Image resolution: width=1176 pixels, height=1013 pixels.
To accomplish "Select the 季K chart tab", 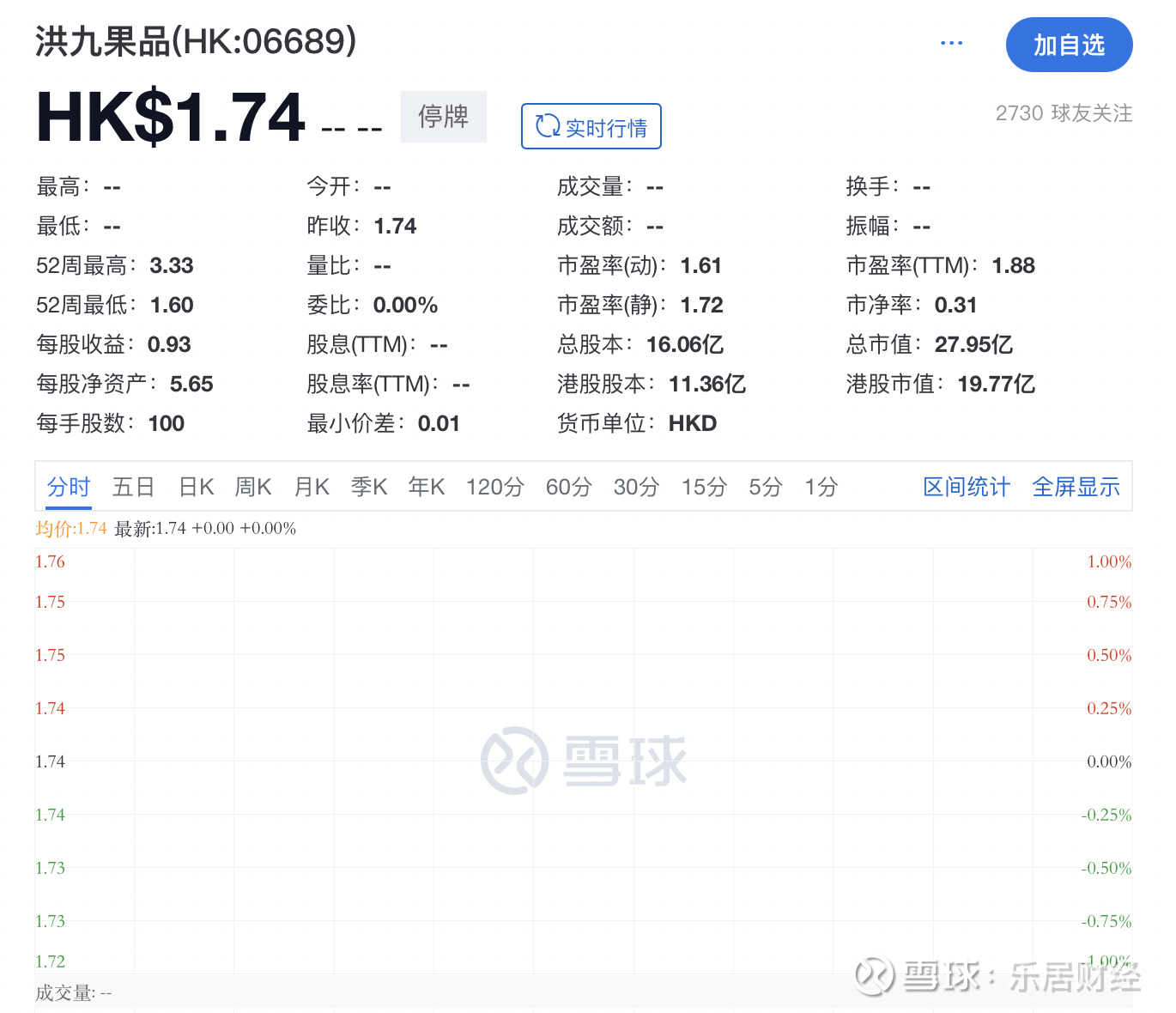I will point(369,488).
